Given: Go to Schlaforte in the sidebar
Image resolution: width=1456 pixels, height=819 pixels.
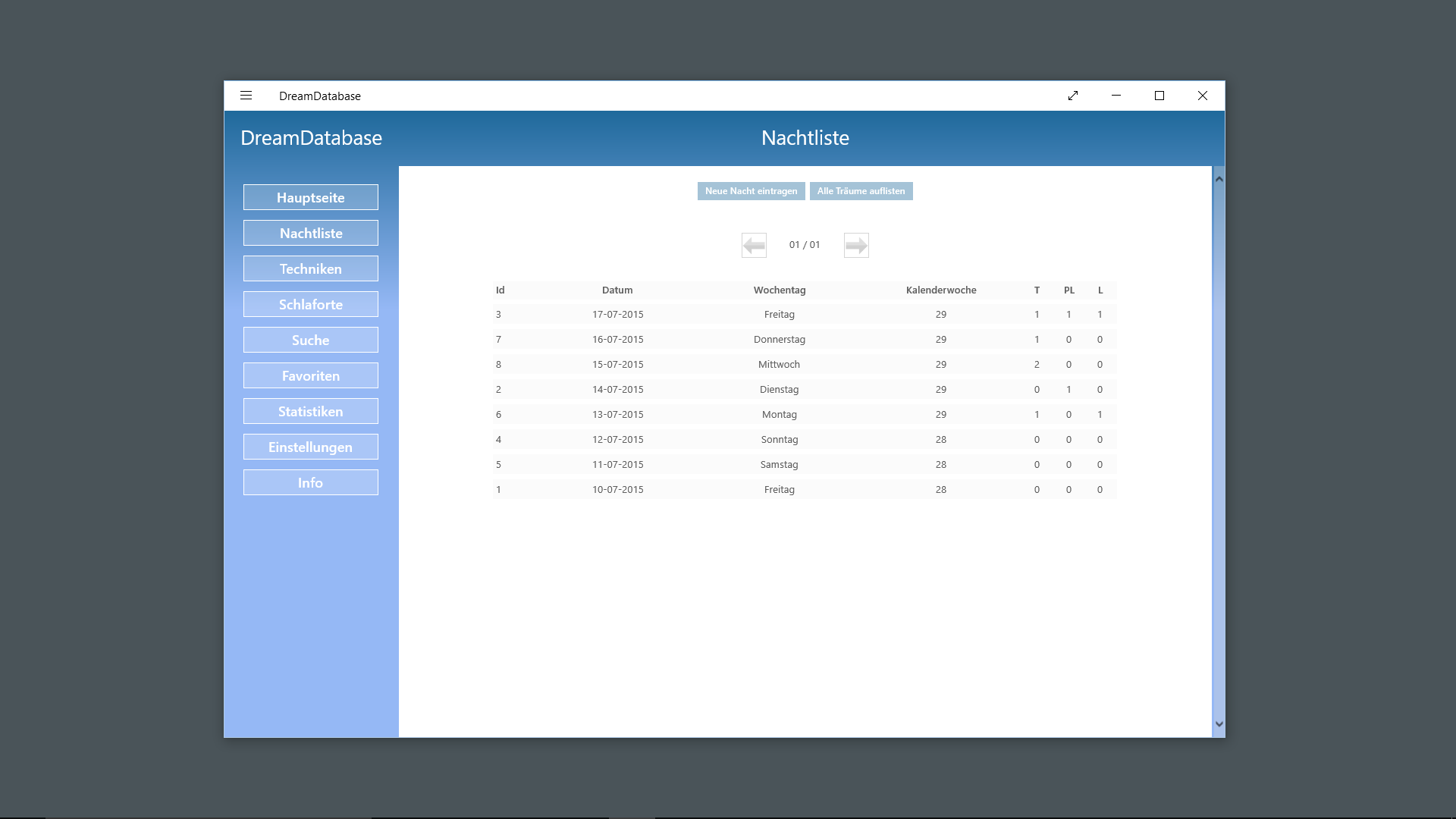Looking at the screenshot, I should tap(310, 304).
